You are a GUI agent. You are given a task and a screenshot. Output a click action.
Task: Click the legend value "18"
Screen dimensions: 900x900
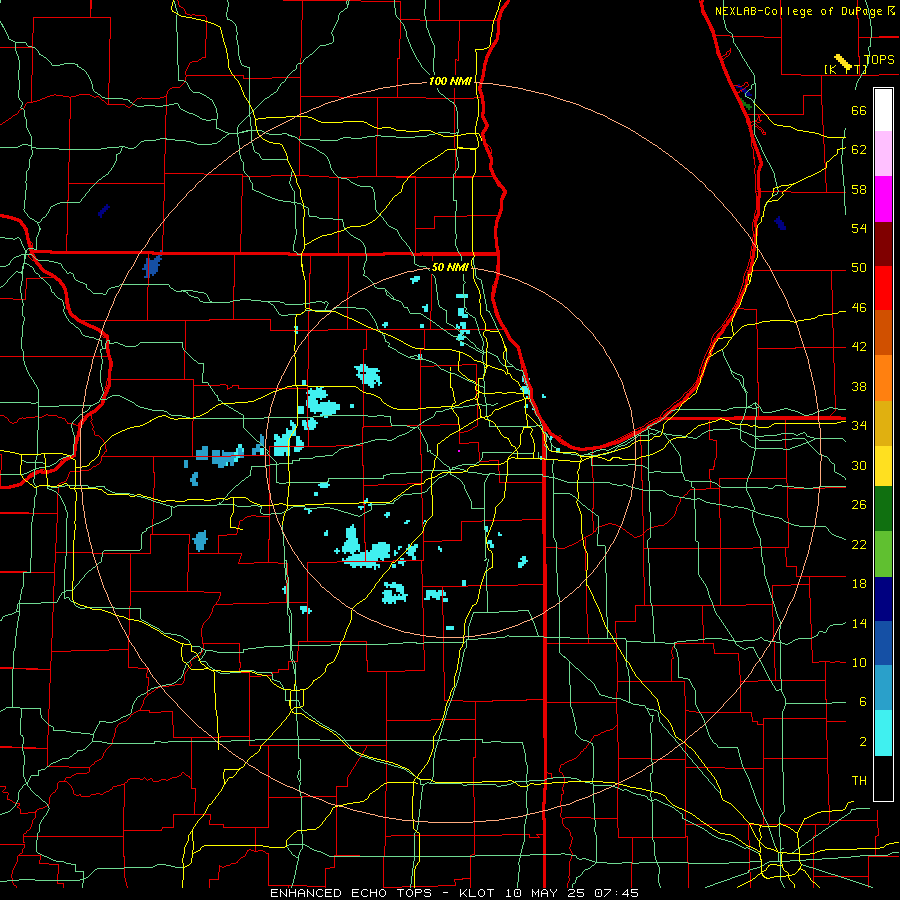click(859, 584)
